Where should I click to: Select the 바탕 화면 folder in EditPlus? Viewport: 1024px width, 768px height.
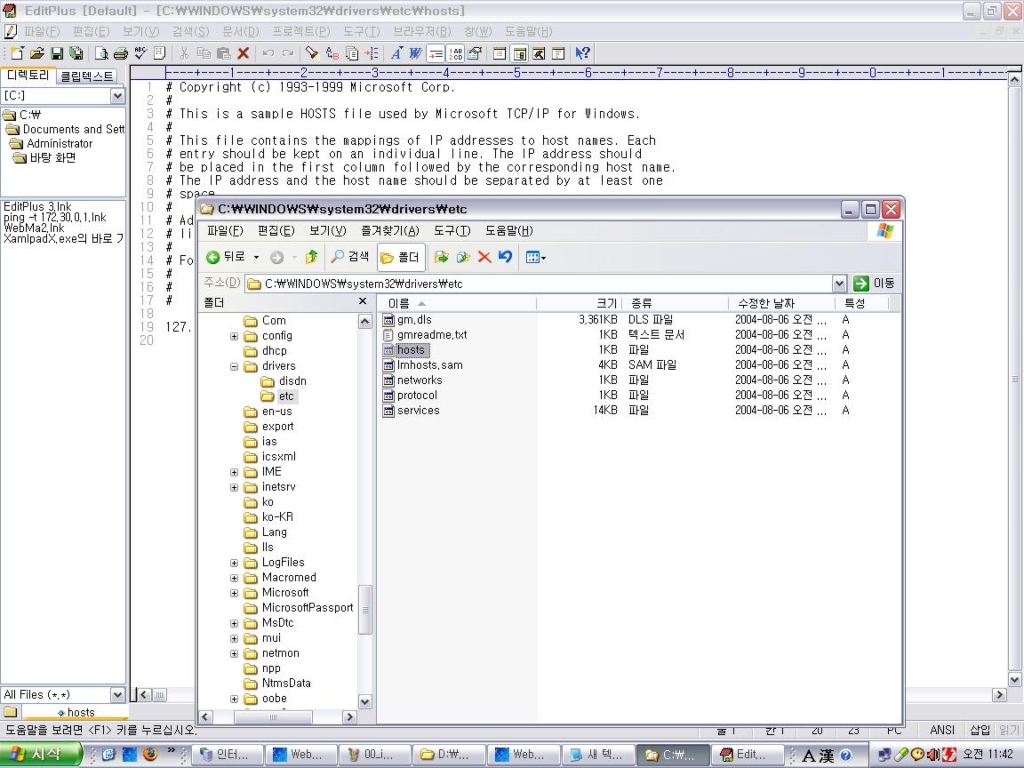tap(52, 158)
